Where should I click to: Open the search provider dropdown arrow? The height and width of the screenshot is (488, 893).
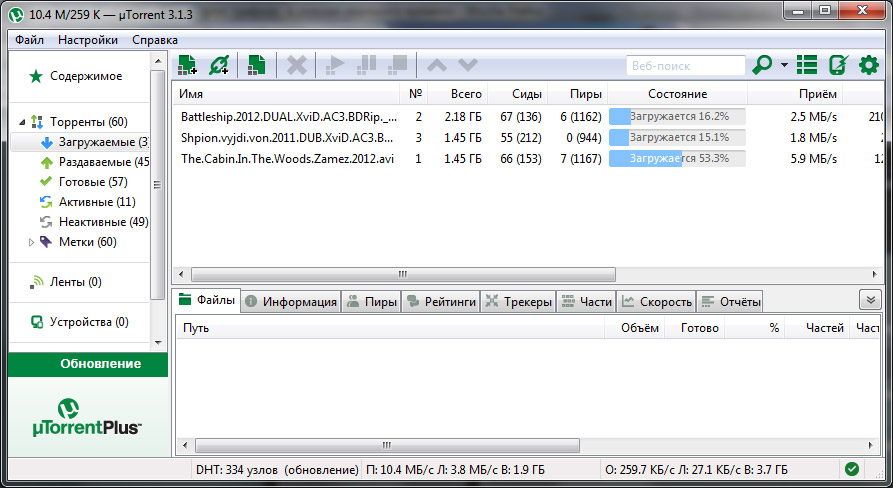tap(784, 65)
